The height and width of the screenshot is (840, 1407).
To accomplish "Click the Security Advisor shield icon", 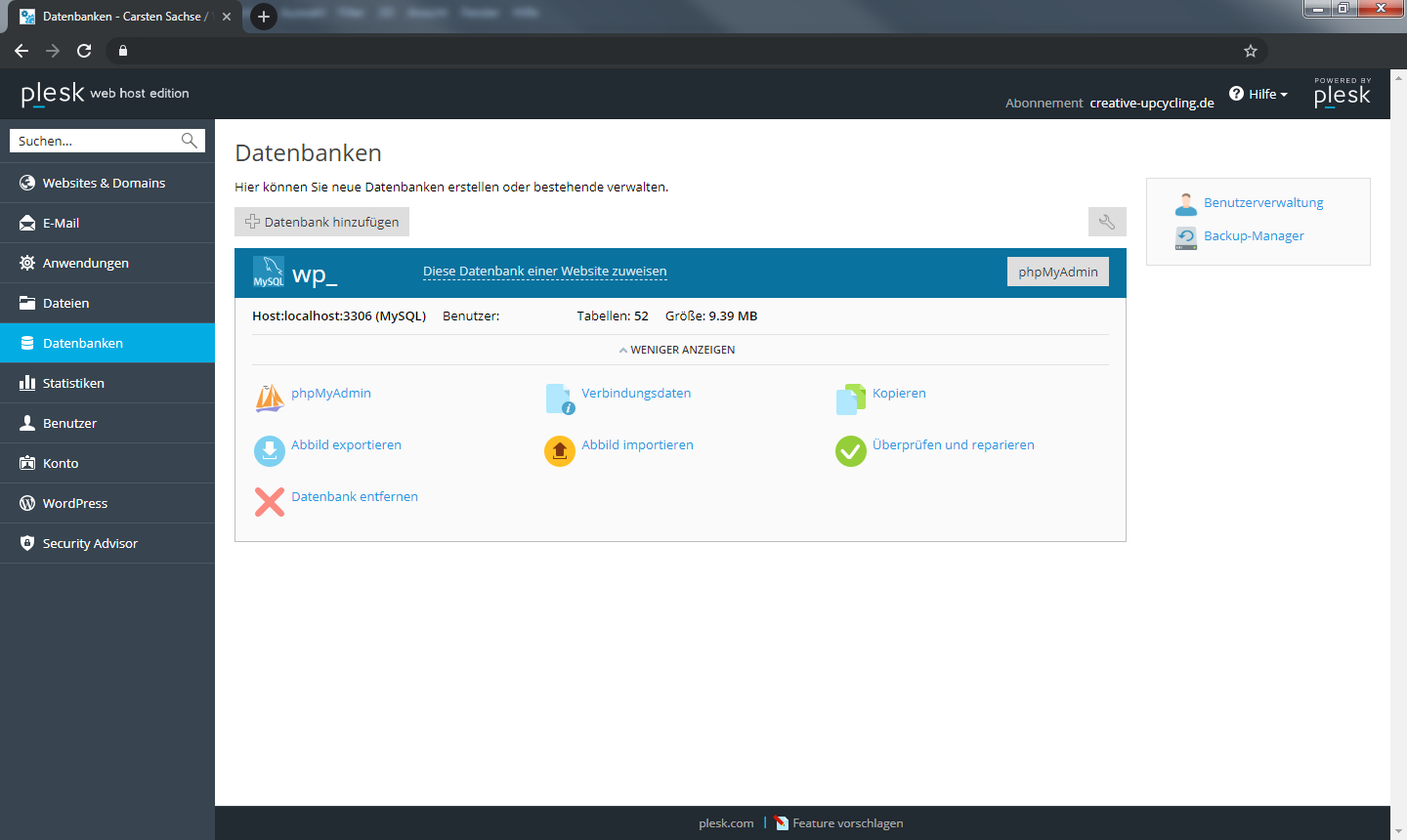I will 27,543.
